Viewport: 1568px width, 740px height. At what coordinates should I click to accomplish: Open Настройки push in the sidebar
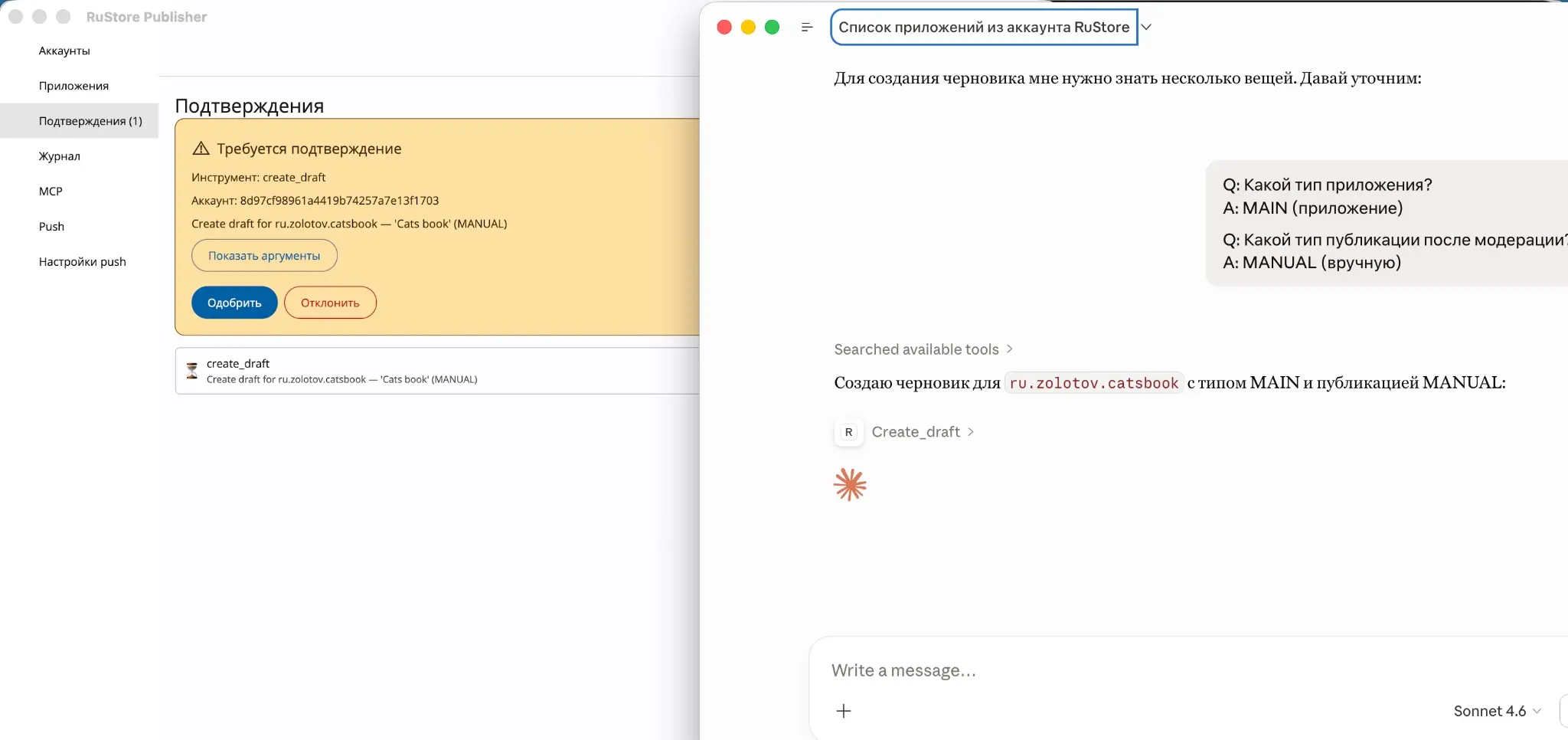coord(82,262)
